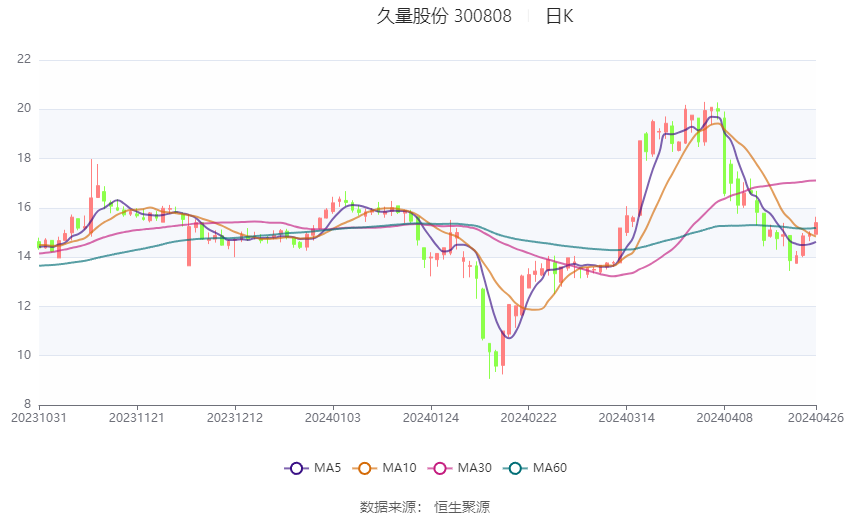
Task: Hide the MA10 series via its text label
Action: click(x=400, y=468)
